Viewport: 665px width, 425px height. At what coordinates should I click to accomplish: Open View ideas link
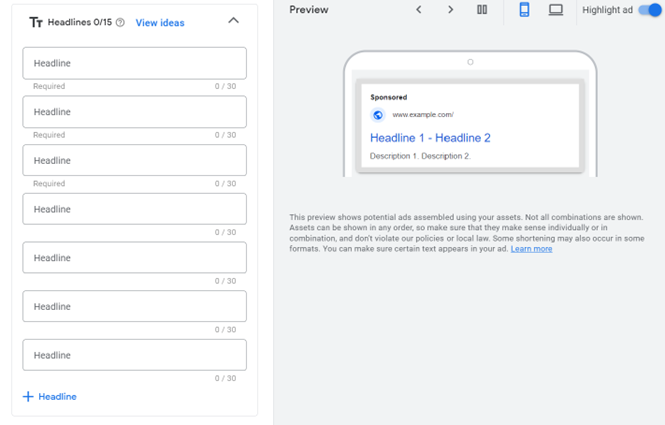tap(160, 23)
